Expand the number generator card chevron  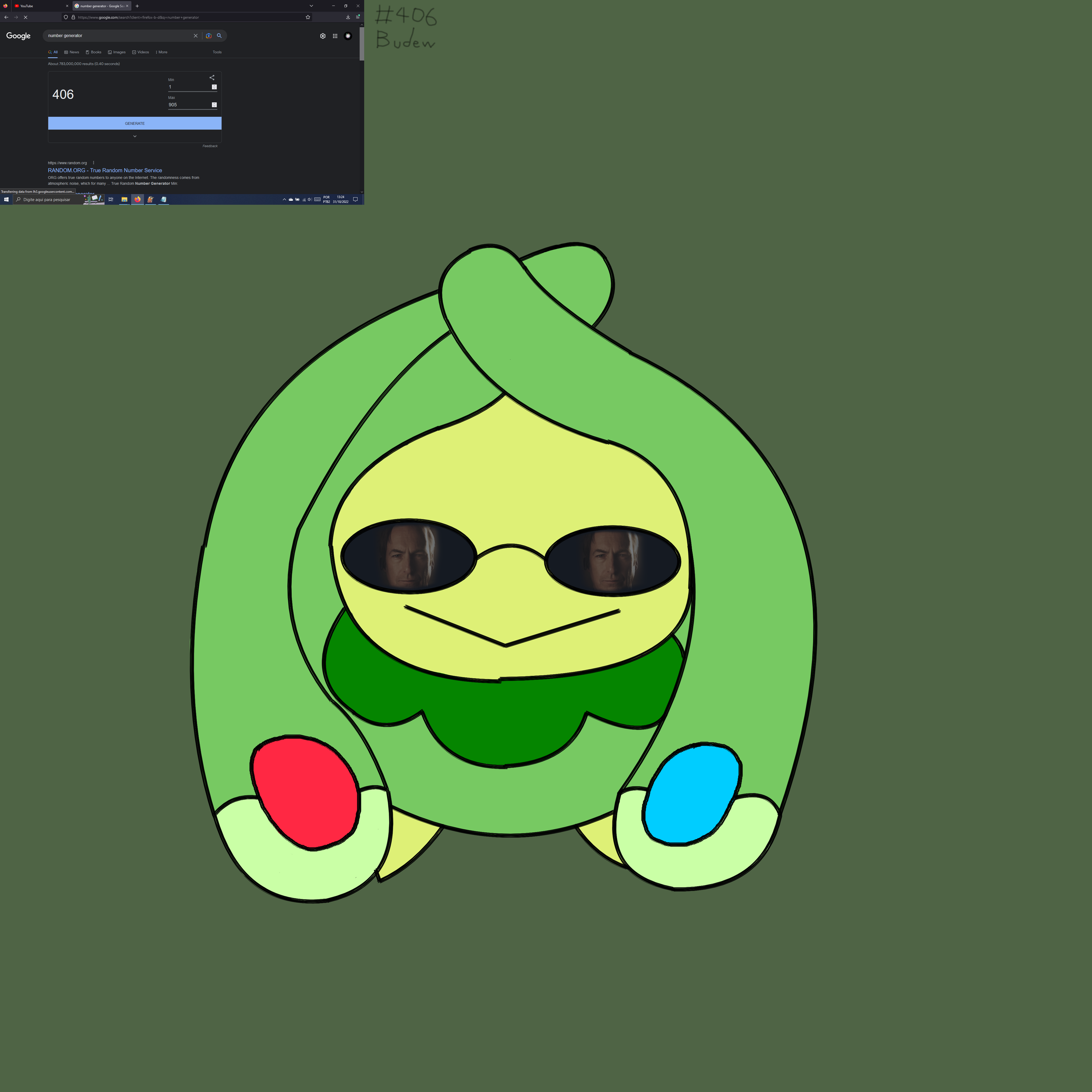coord(135,136)
